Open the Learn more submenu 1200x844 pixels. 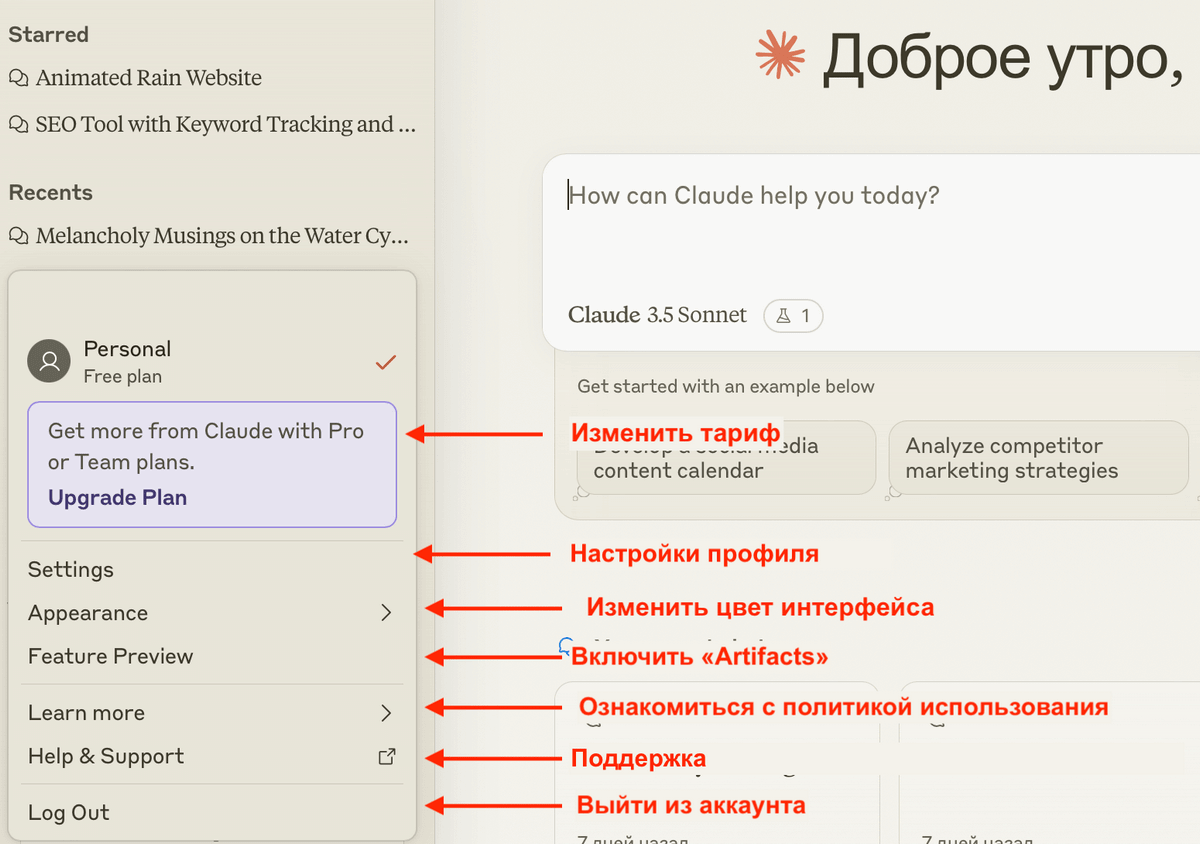(212, 713)
